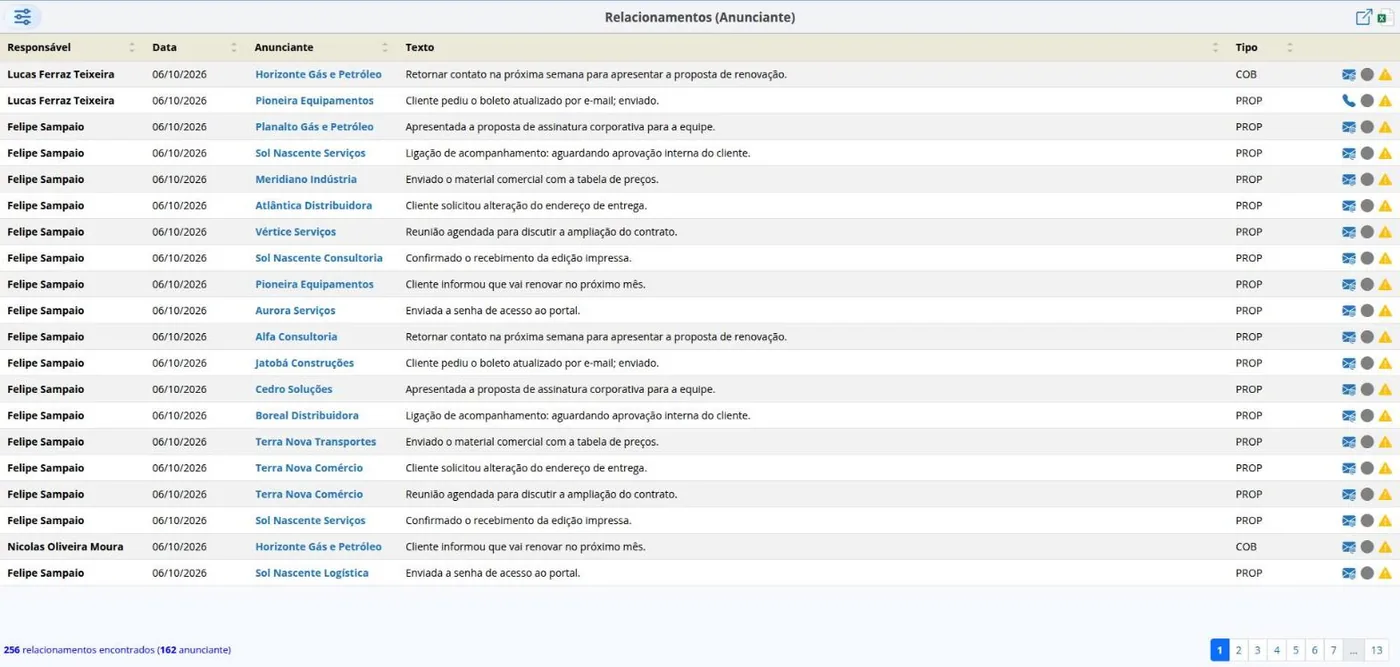Open Vértice Serviços advertiser link
The height and width of the screenshot is (667, 1400).
295,232
